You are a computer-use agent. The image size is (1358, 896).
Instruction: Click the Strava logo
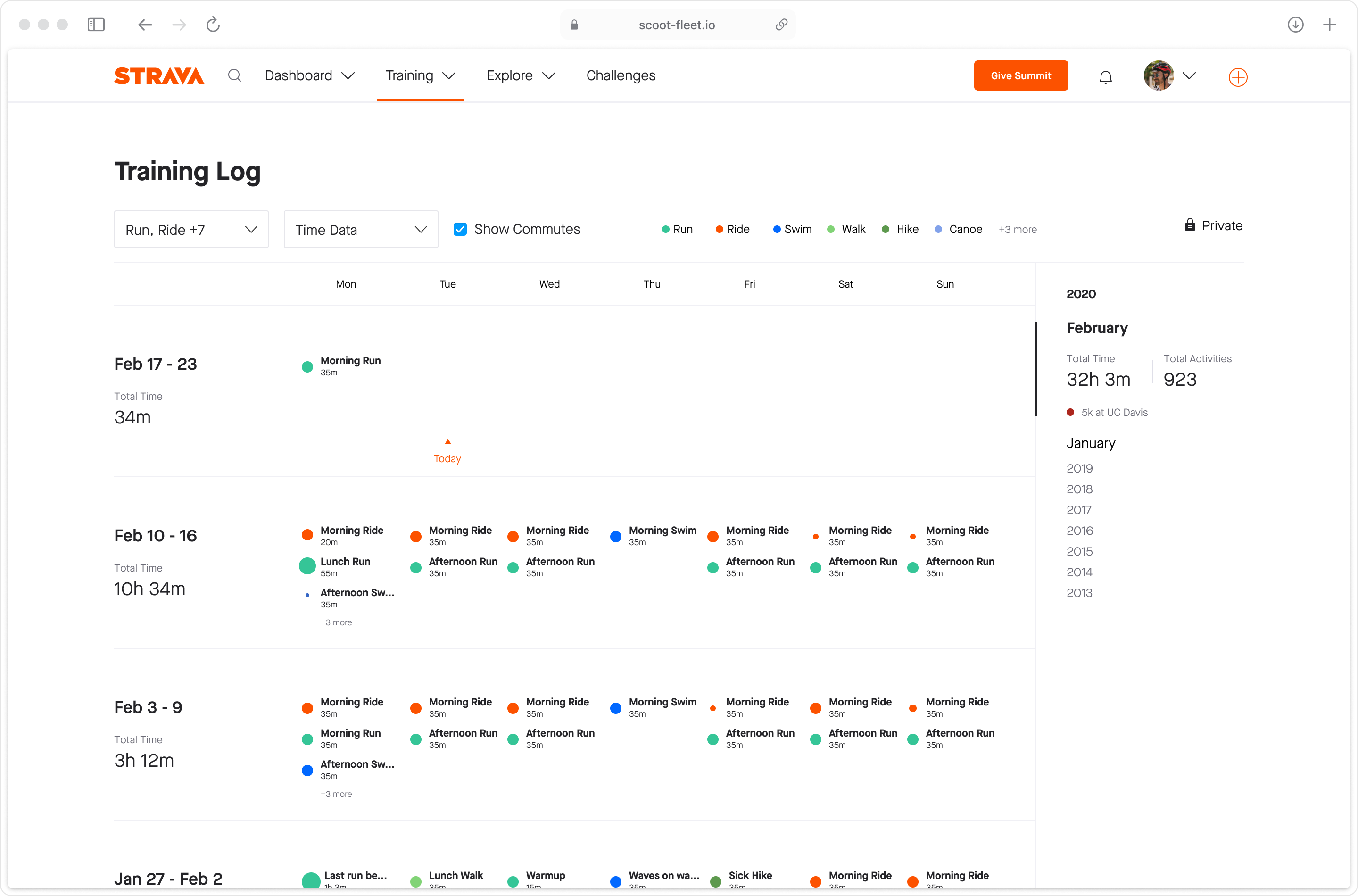[159, 75]
